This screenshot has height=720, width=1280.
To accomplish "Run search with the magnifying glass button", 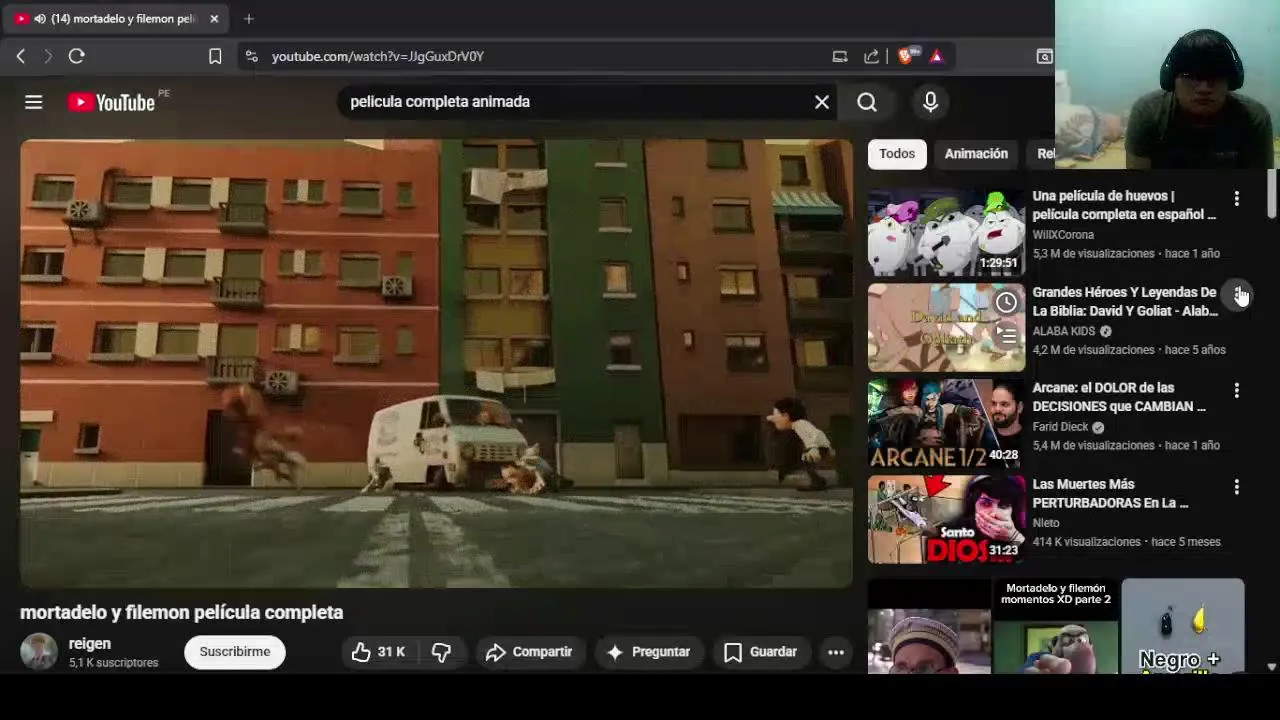I will (867, 102).
